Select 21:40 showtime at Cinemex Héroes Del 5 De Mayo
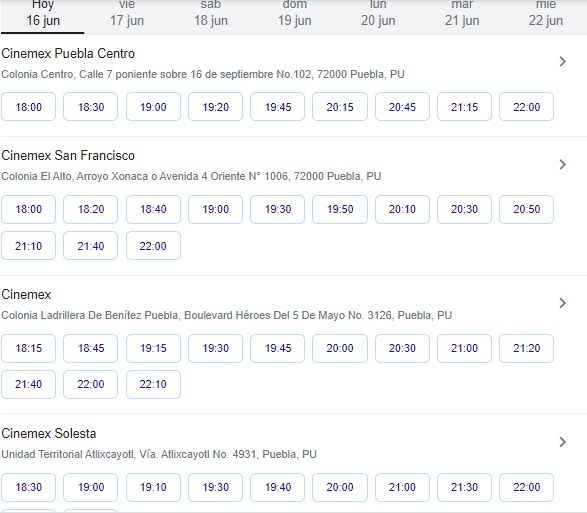587x513 pixels. coord(28,384)
